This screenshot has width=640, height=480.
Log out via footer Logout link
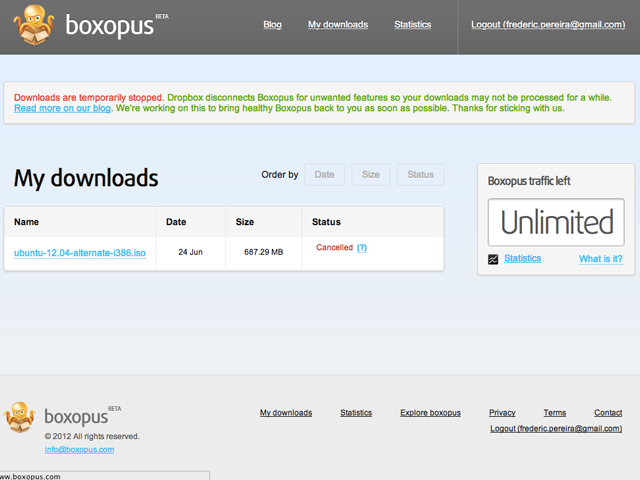(x=556, y=429)
